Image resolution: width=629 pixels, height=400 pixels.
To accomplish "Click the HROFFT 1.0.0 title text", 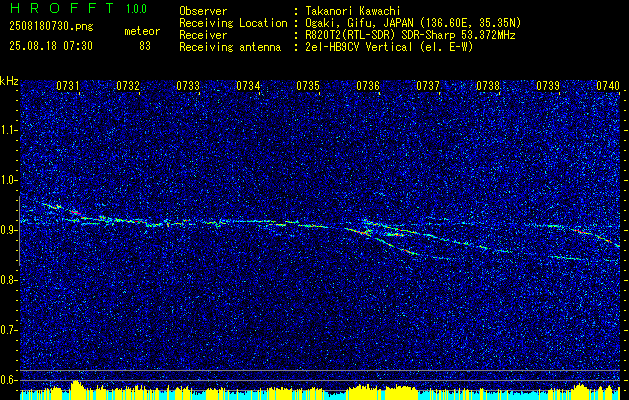I will [78, 8].
